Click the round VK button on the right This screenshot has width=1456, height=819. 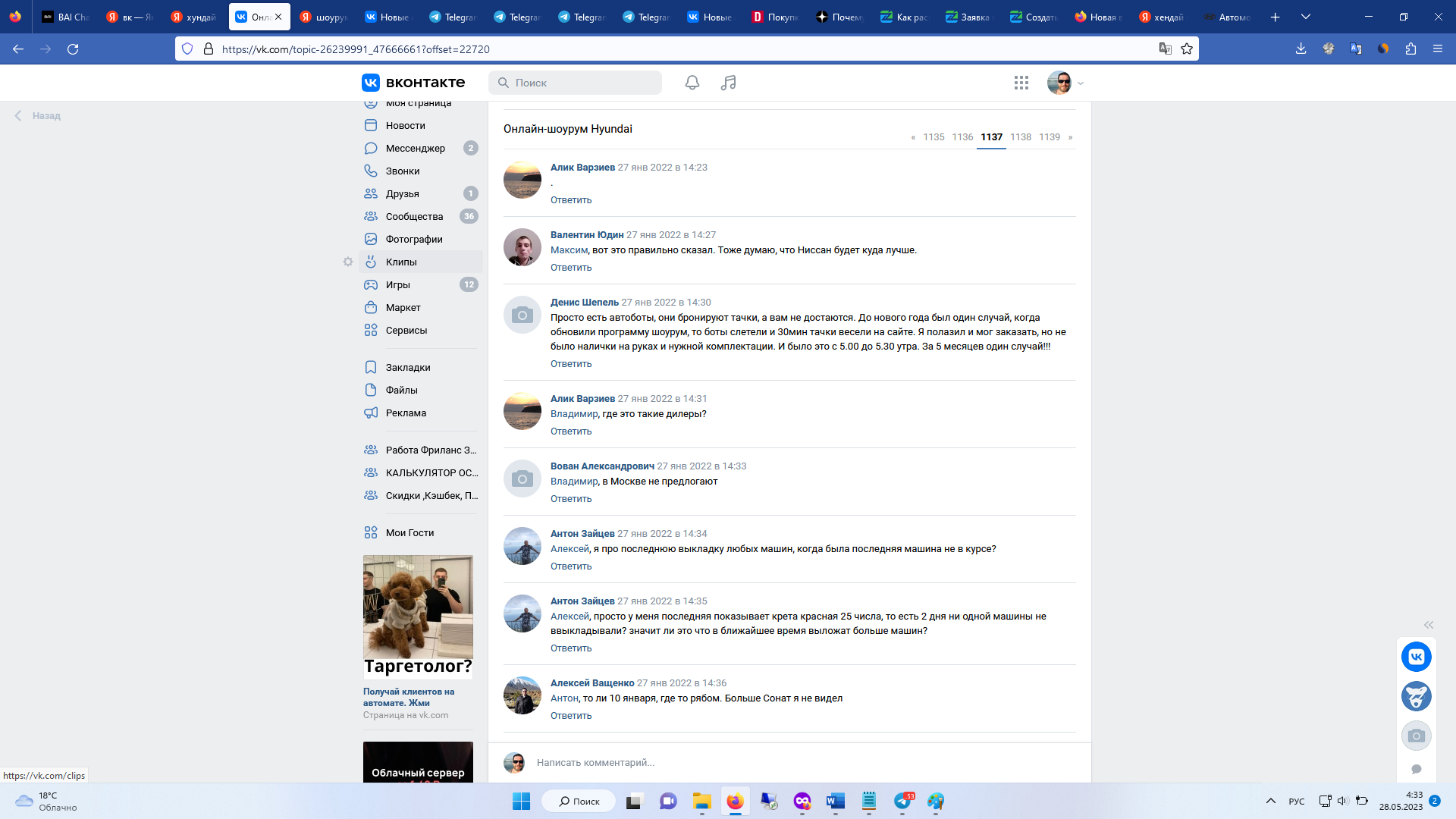pyautogui.click(x=1416, y=657)
